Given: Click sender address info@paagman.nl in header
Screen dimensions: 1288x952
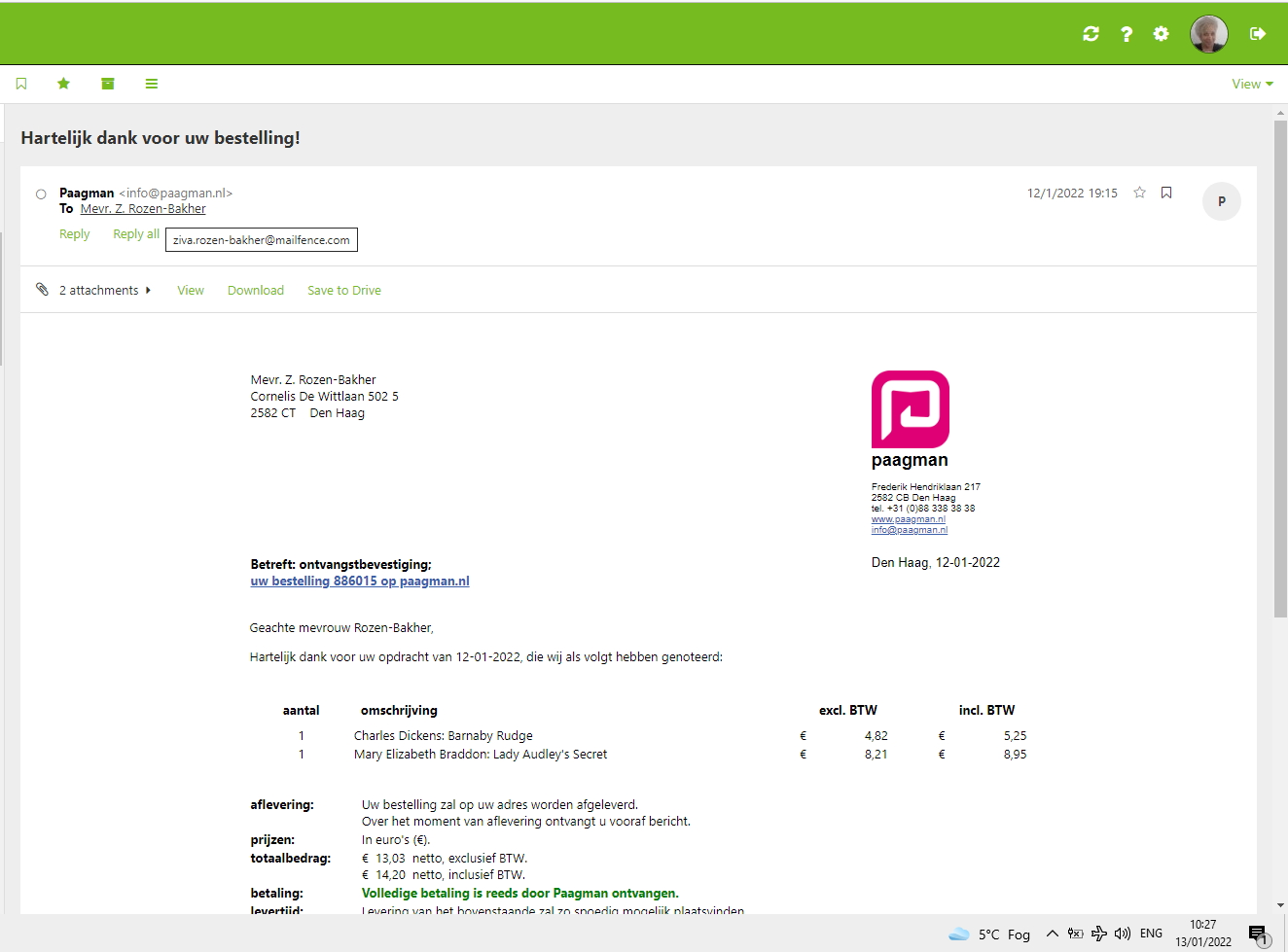Looking at the screenshot, I should (x=176, y=194).
